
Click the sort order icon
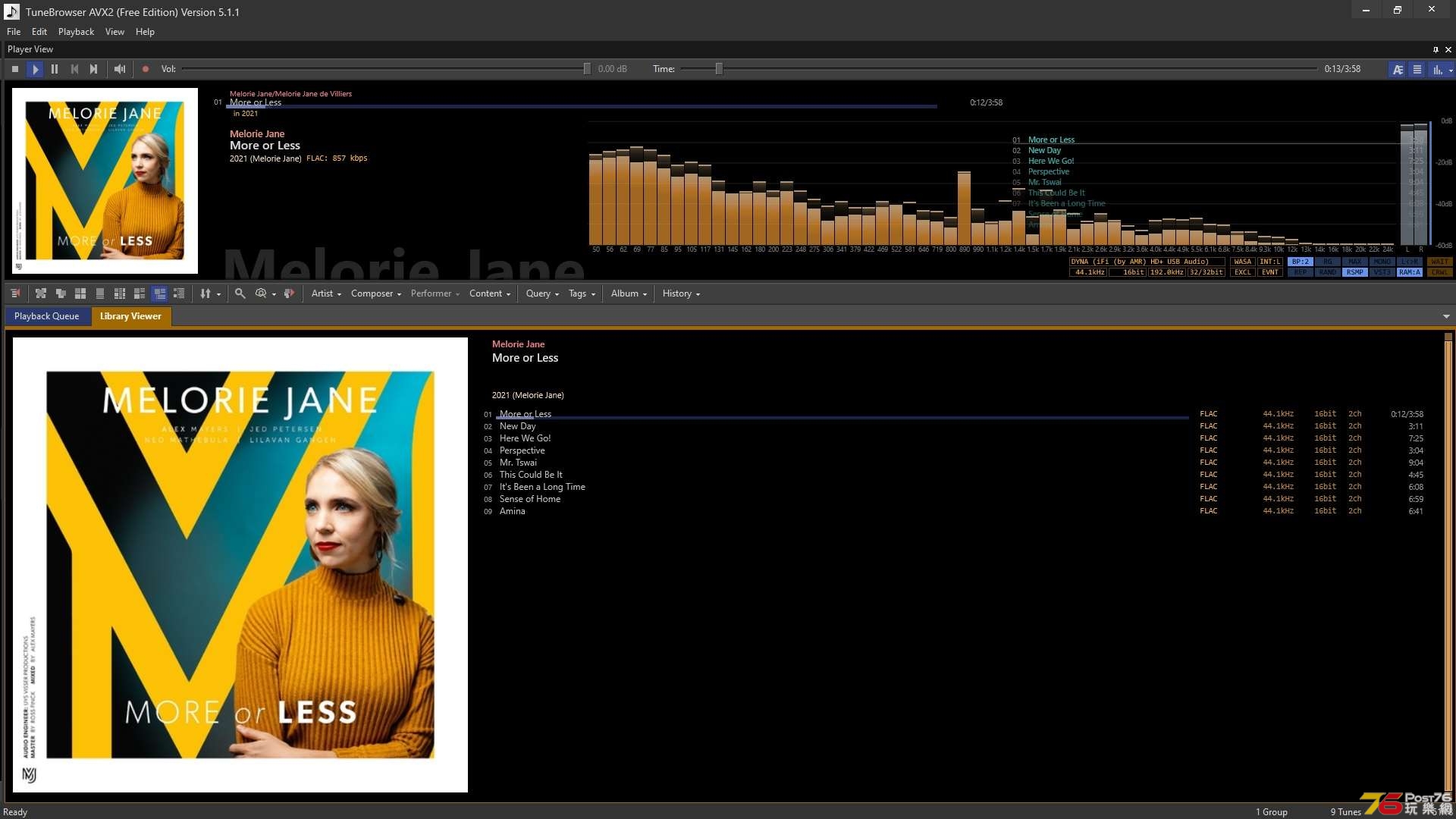click(x=205, y=293)
